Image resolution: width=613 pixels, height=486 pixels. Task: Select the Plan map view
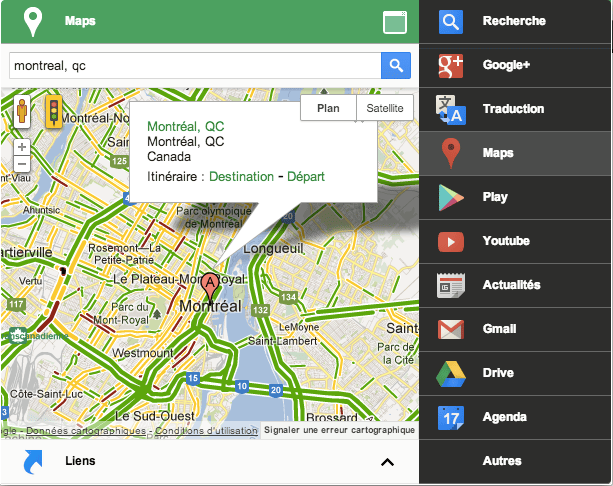click(328, 108)
